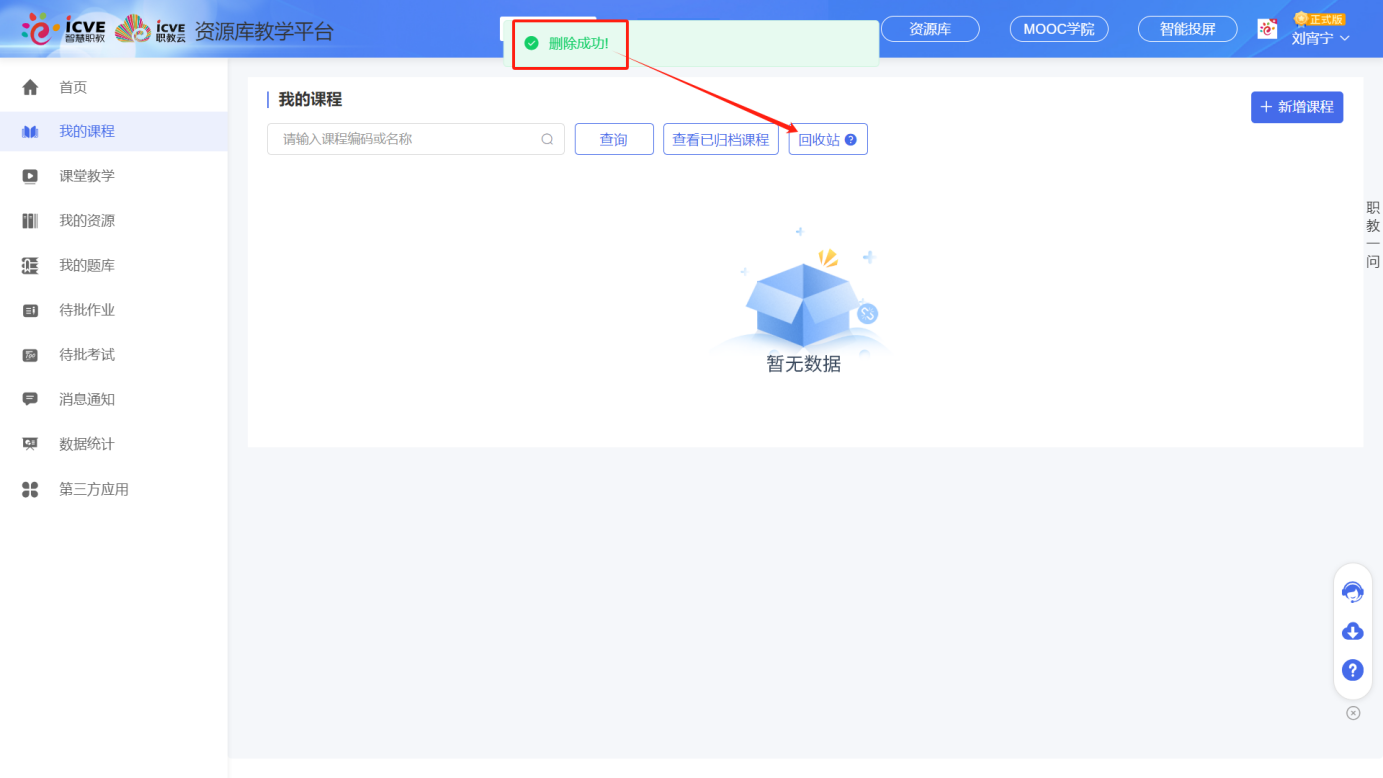Click the search magnifier icon in input
1383x778 pixels.
pos(547,139)
